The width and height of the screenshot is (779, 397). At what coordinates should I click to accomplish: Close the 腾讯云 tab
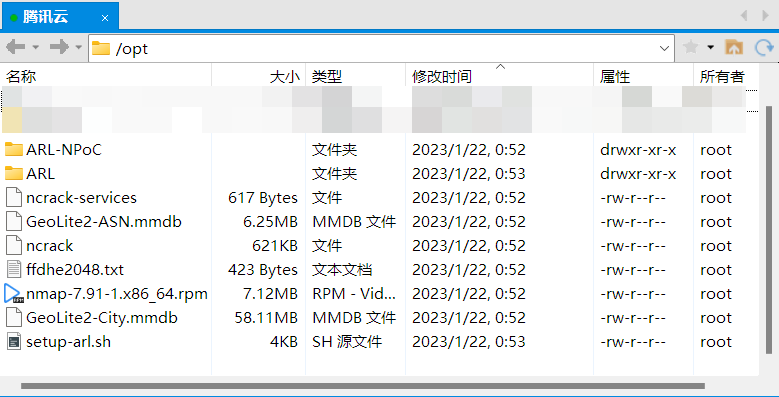(x=105, y=18)
